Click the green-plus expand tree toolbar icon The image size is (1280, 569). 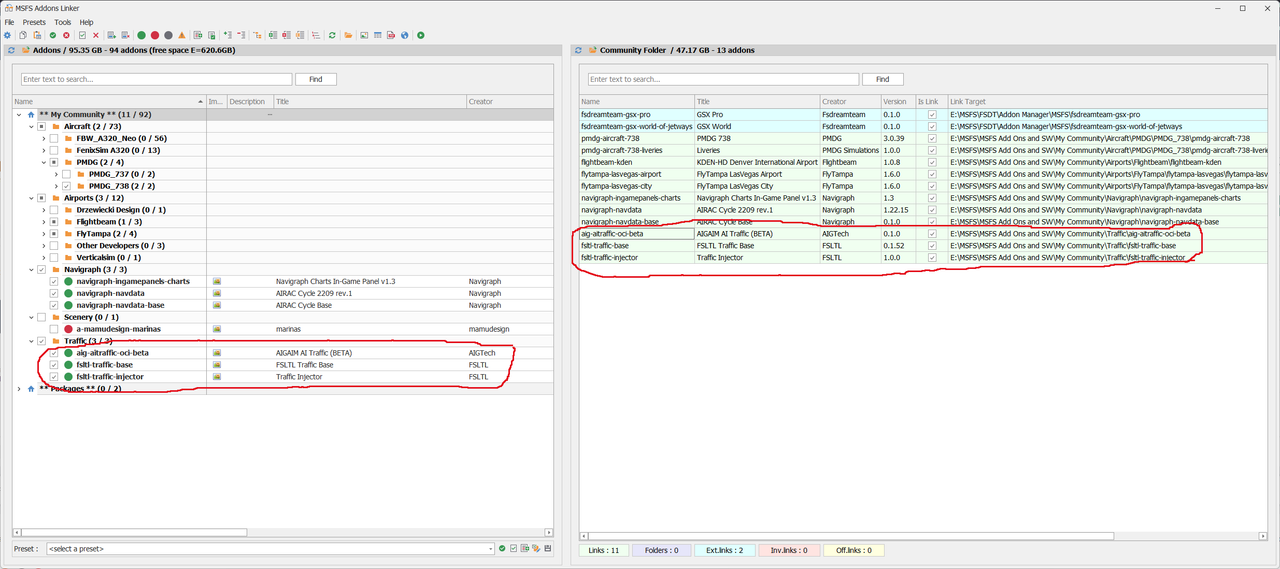227,35
